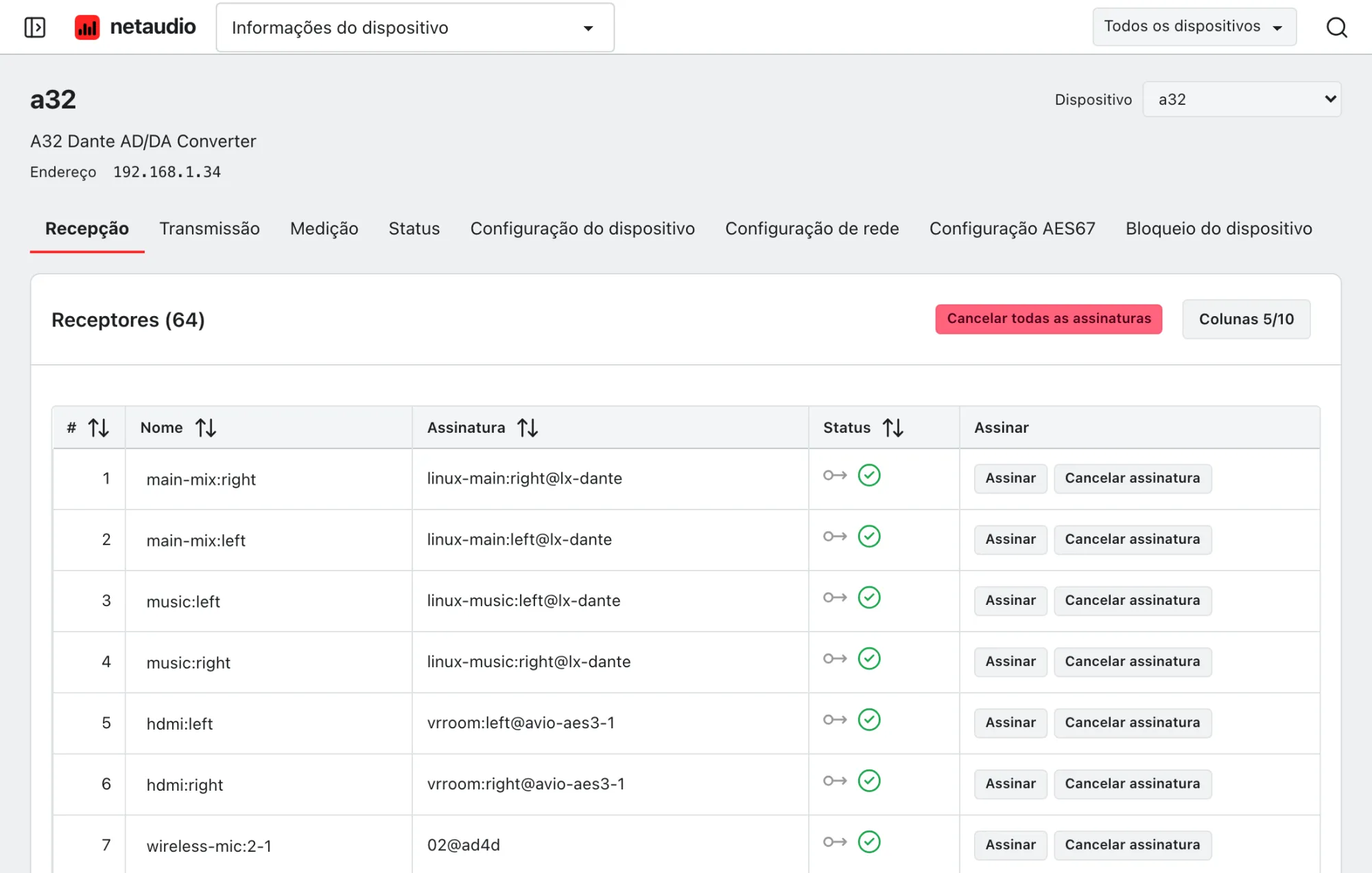Click the flow icon for hdmi:left

pos(835,719)
